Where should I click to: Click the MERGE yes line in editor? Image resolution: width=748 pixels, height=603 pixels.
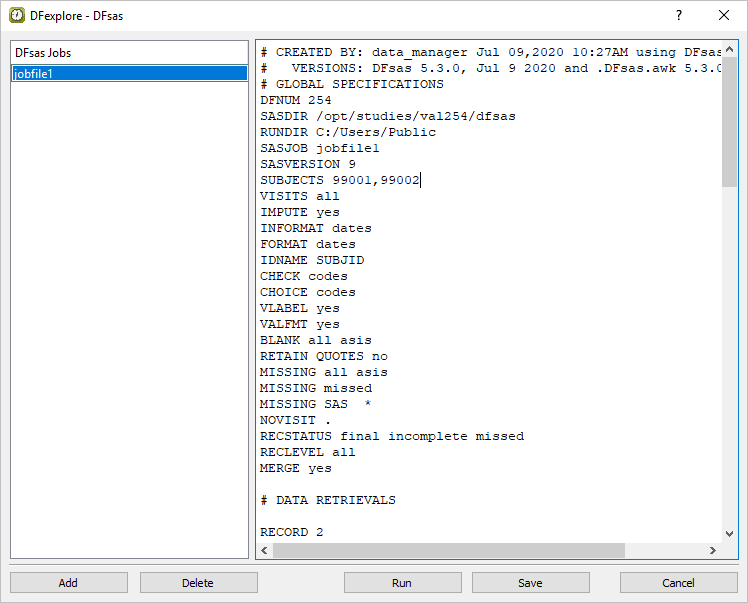pyautogui.click(x=295, y=468)
